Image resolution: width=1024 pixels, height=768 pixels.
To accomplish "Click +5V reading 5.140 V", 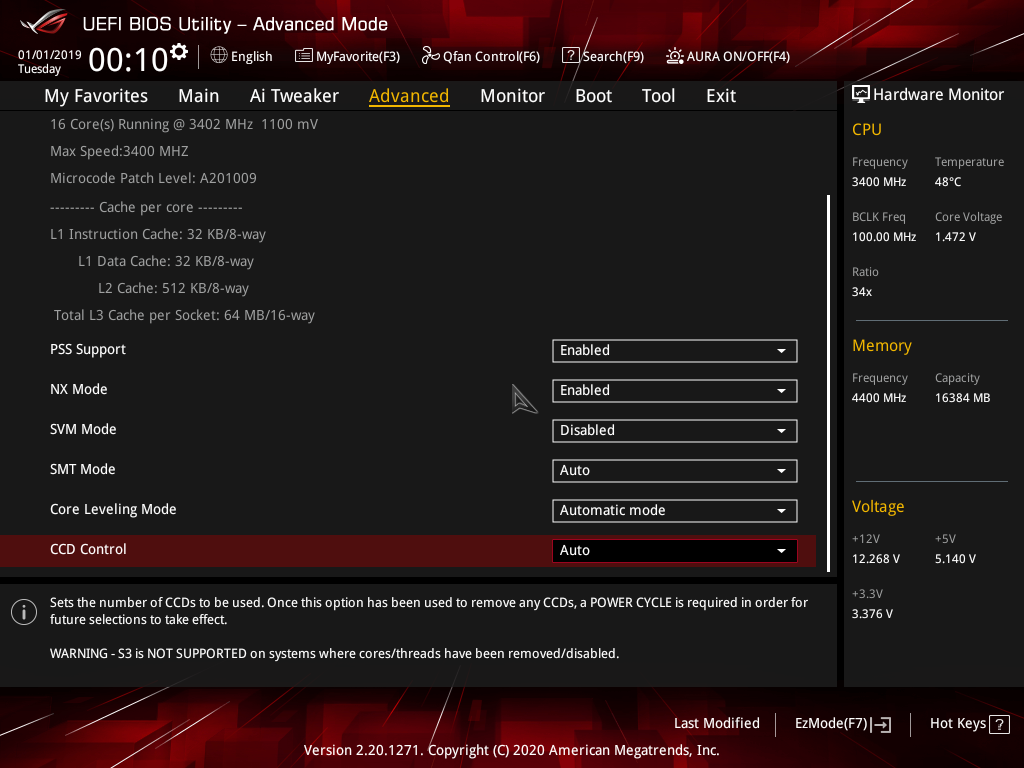I will tap(955, 559).
